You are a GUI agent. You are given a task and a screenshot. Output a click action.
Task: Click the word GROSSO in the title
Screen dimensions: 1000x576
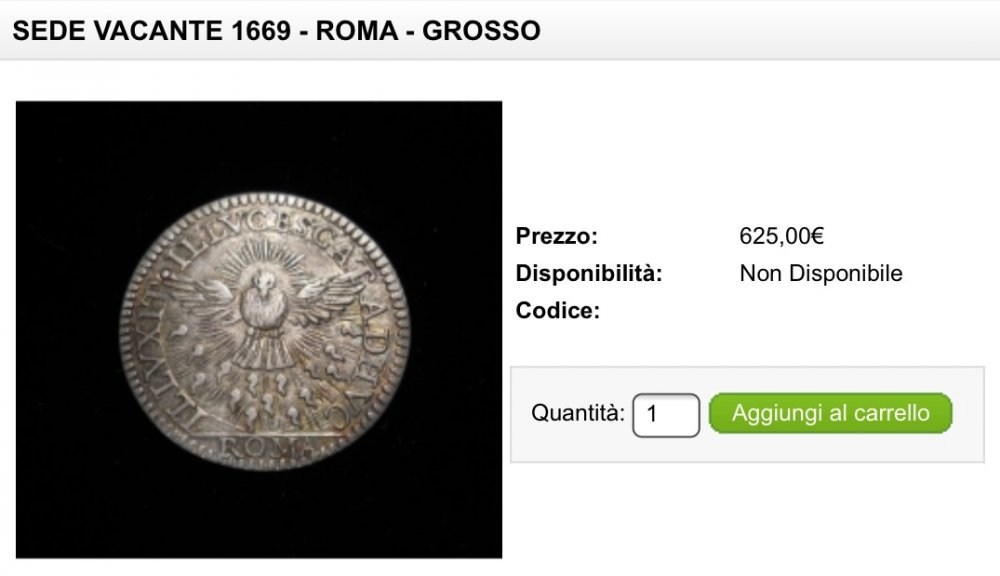point(481,30)
